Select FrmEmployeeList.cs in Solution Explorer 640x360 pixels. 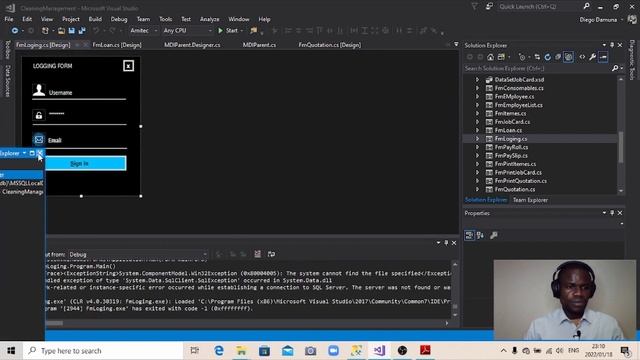click(518, 105)
